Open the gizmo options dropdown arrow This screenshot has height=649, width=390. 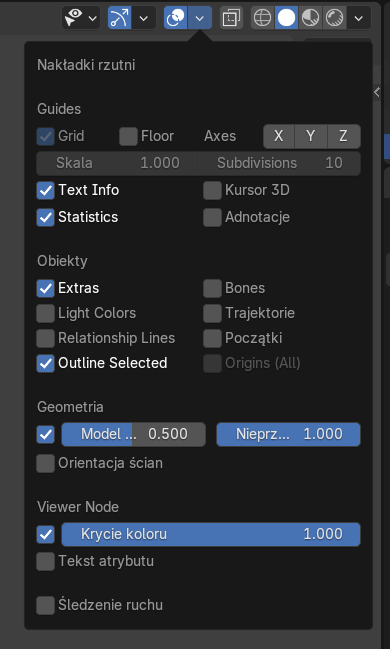coord(143,18)
